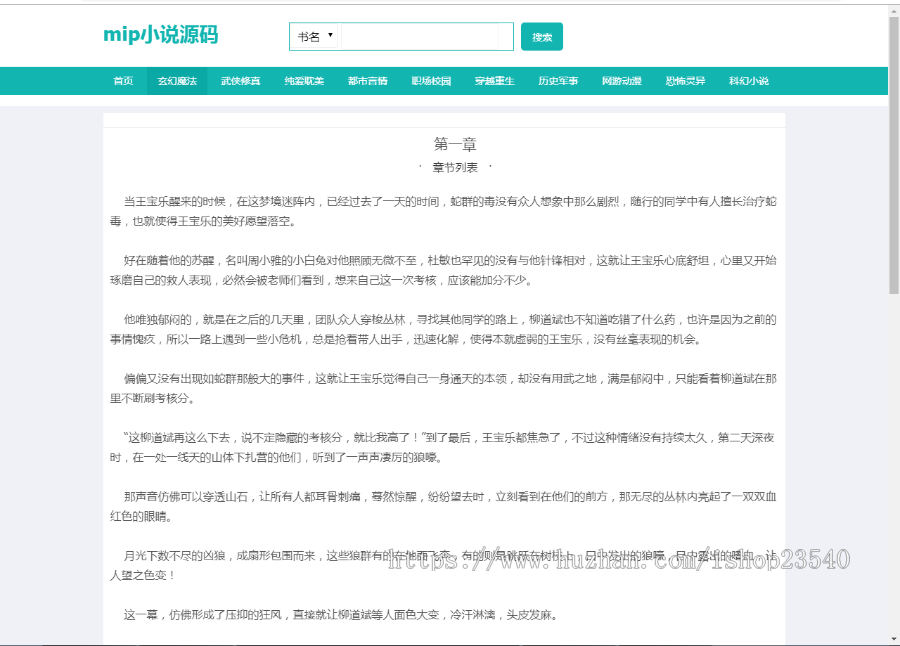Open the 科幻小说 category
The width and height of the screenshot is (900, 646).
tap(746, 81)
